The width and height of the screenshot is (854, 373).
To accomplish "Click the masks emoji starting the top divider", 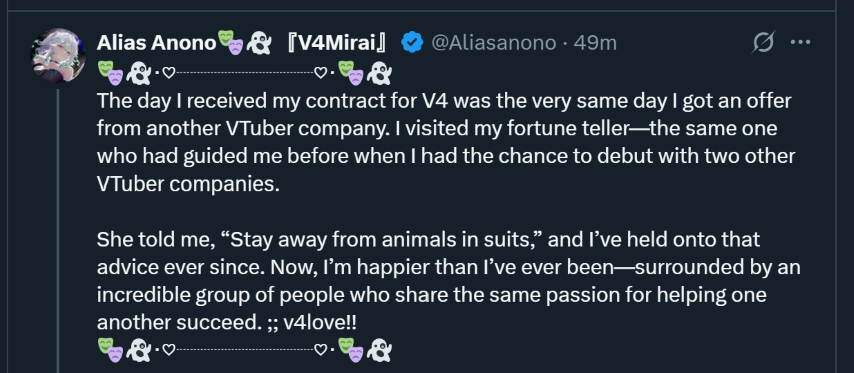I will click(109, 72).
